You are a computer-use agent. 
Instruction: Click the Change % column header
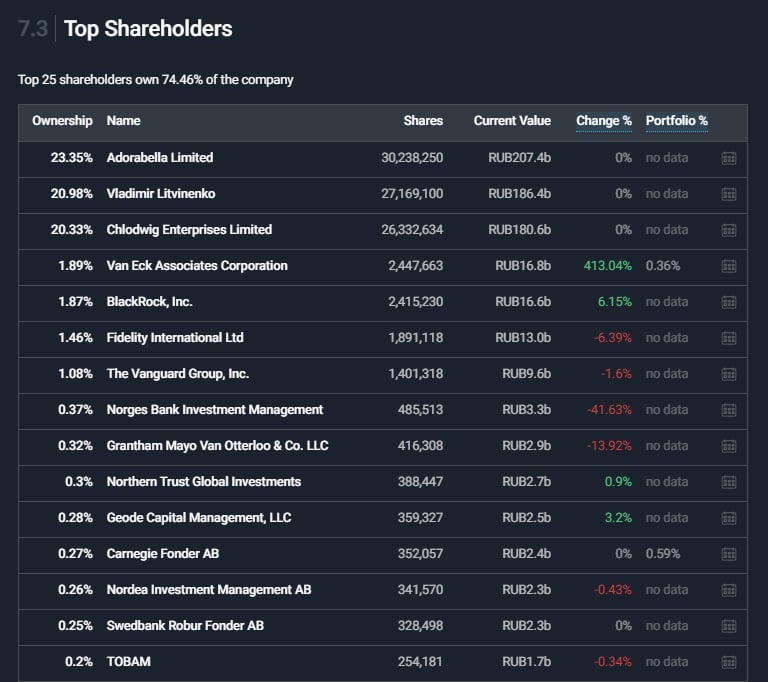pos(603,121)
